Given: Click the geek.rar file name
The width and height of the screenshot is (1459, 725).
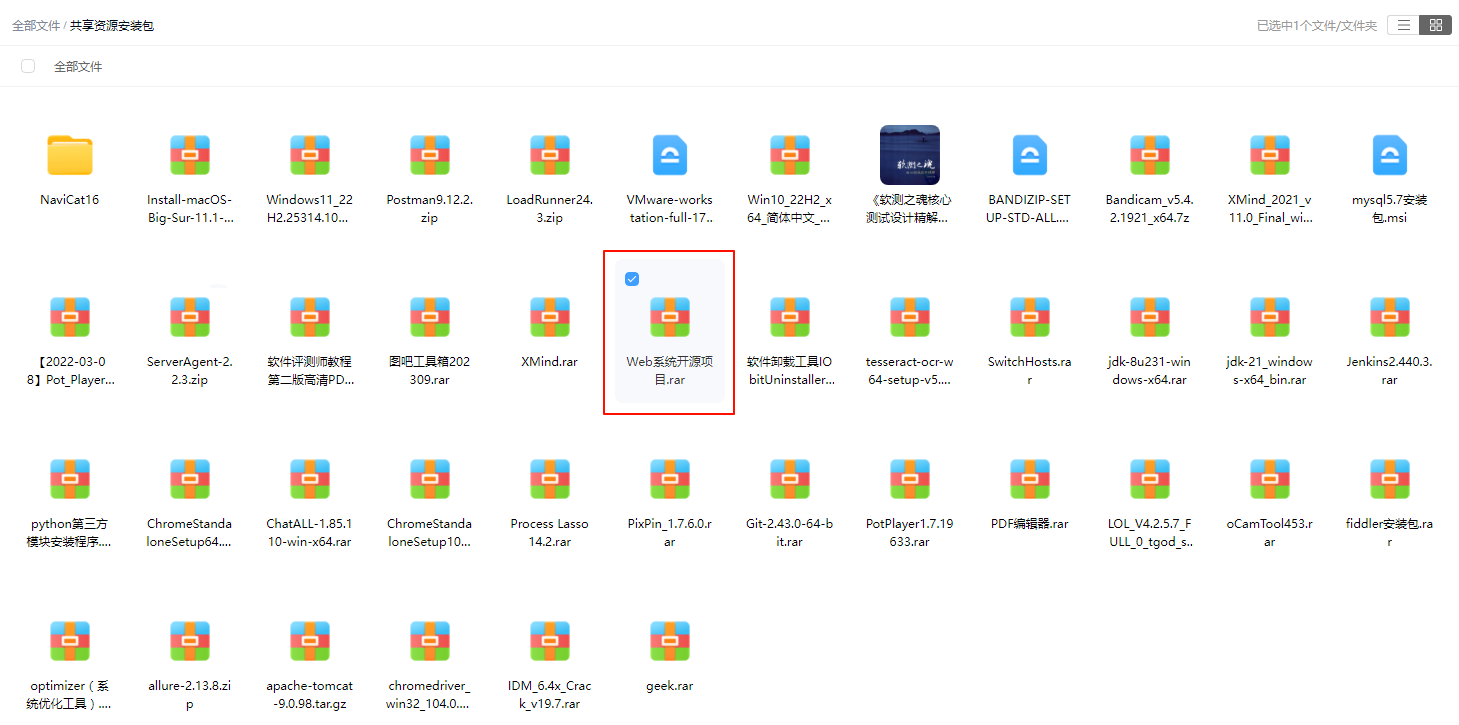Looking at the screenshot, I should [670, 686].
